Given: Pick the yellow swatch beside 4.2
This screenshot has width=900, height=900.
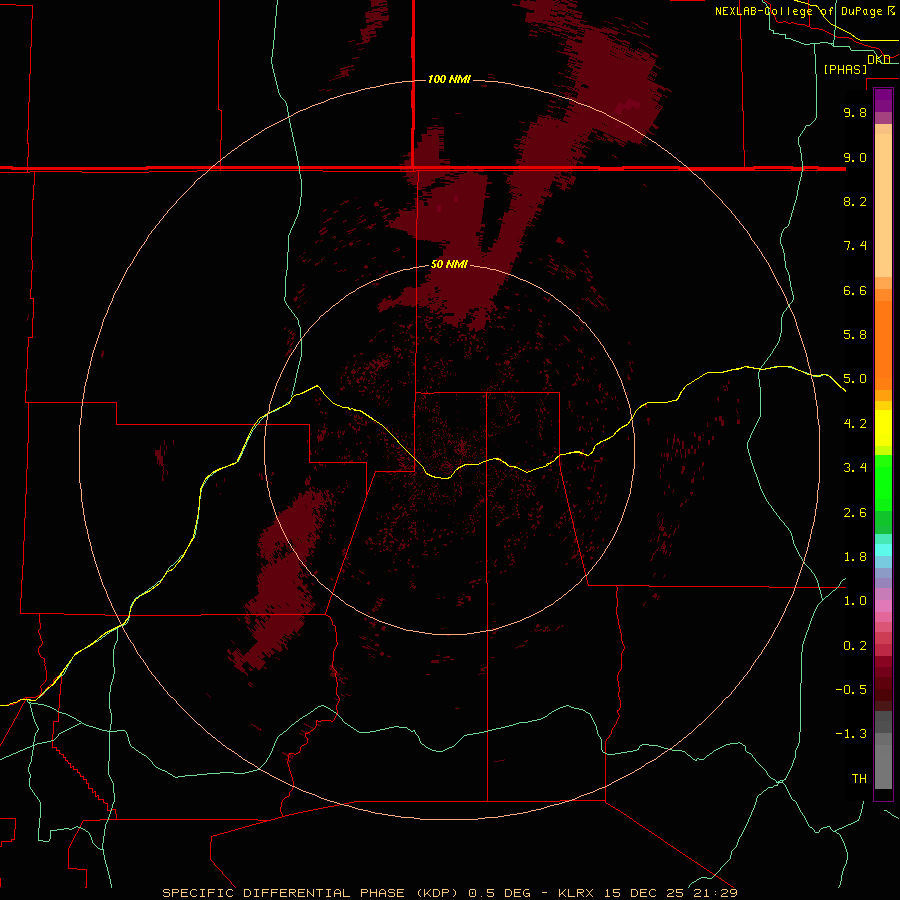Looking at the screenshot, I should (x=883, y=428).
